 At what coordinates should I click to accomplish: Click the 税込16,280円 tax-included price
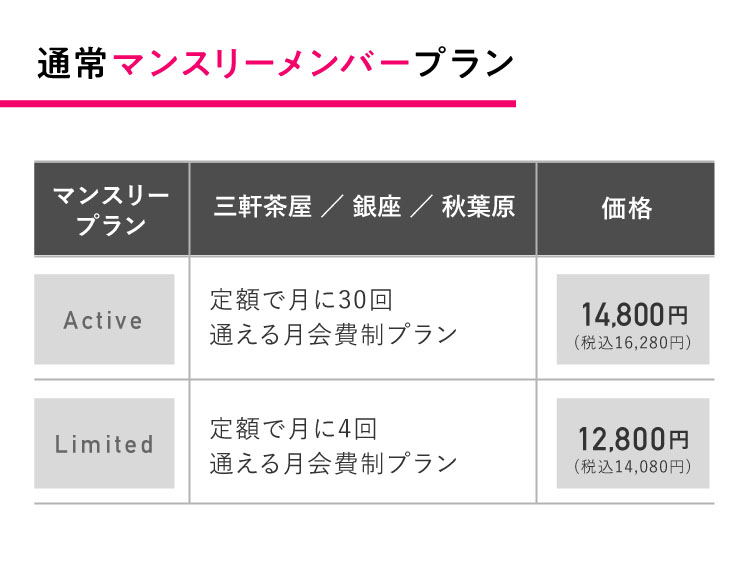(632, 342)
